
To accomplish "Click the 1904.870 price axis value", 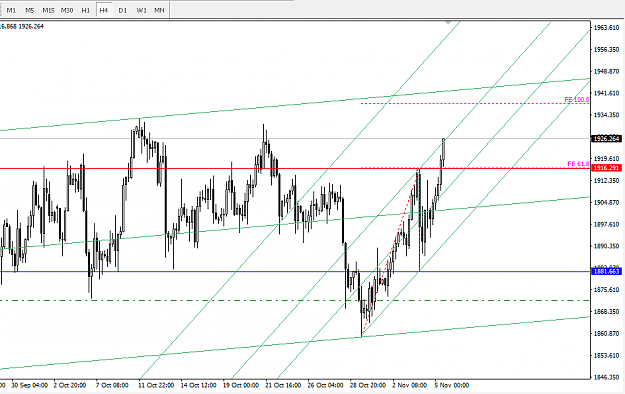I will pyautogui.click(x=606, y=203).
